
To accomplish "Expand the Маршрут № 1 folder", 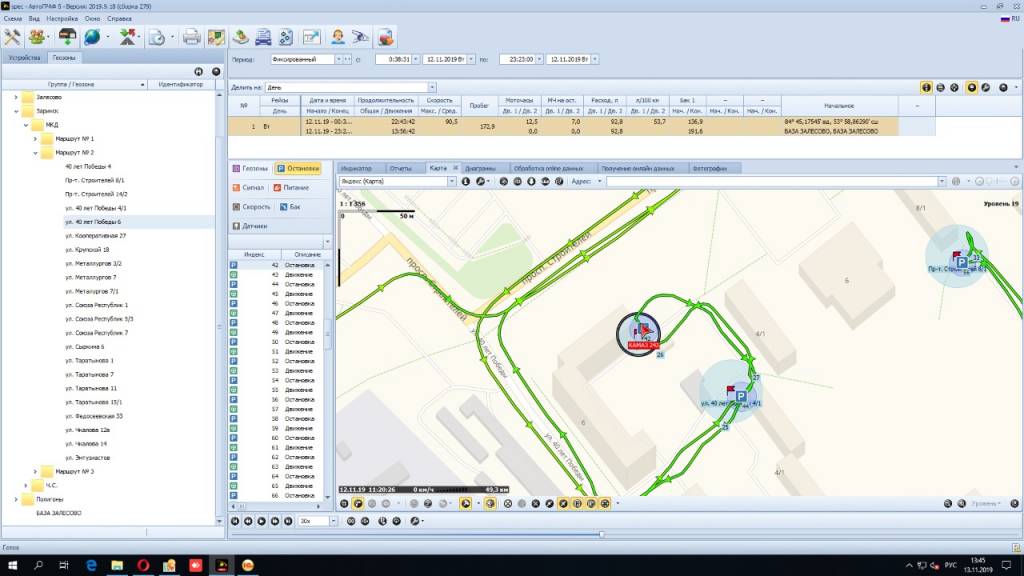I will point(35,138).
